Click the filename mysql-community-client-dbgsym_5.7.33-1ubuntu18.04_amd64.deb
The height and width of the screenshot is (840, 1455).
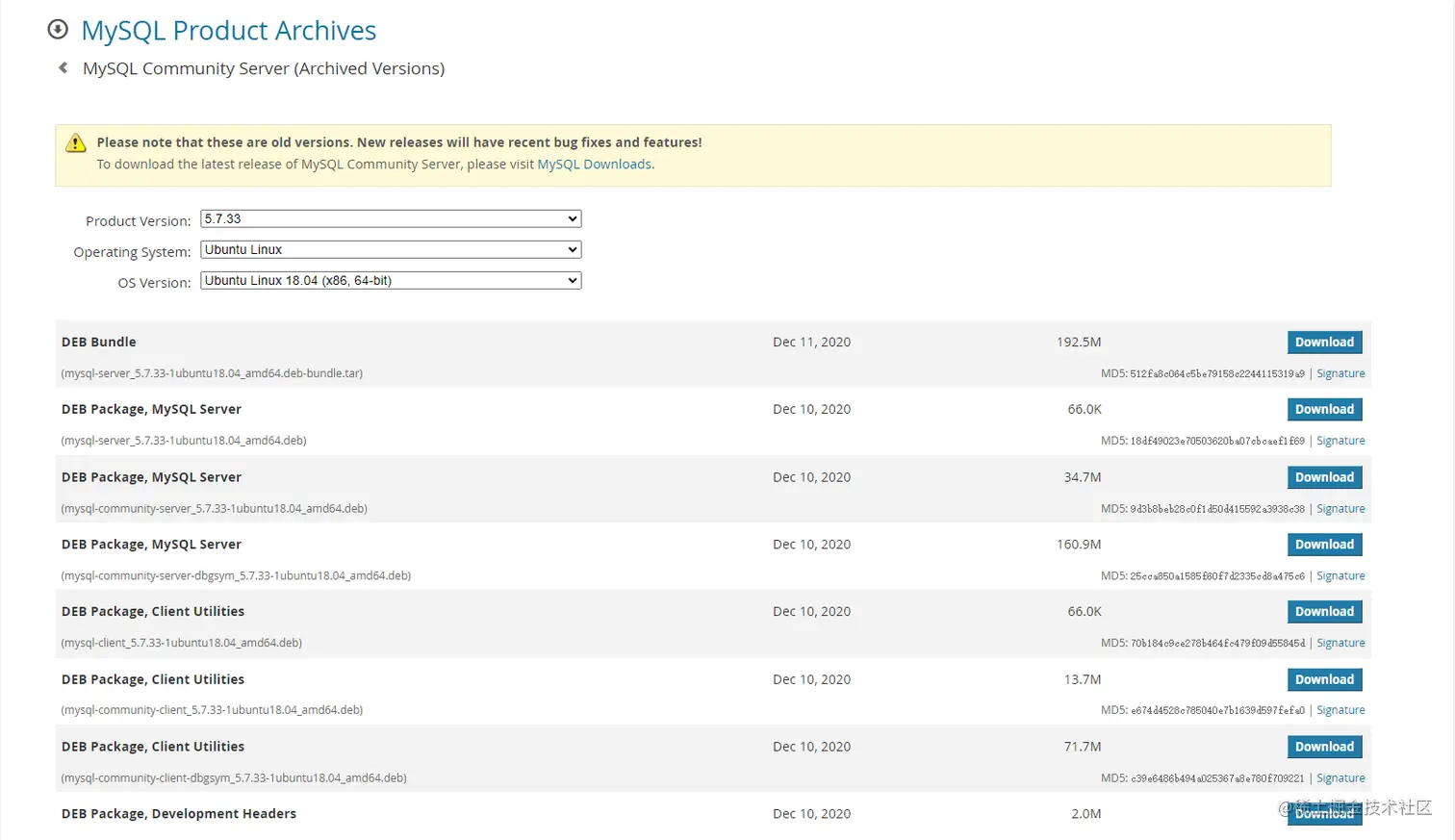pos(234,778)
